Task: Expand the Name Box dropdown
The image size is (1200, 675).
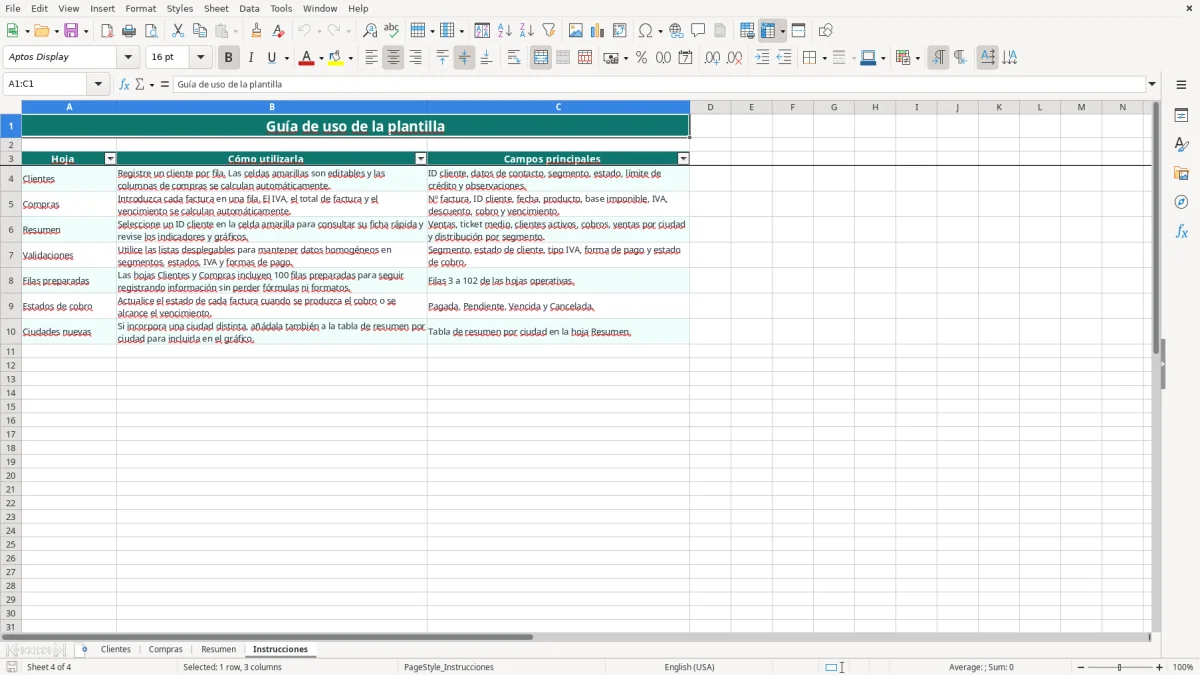Action: tap(98, 85)
